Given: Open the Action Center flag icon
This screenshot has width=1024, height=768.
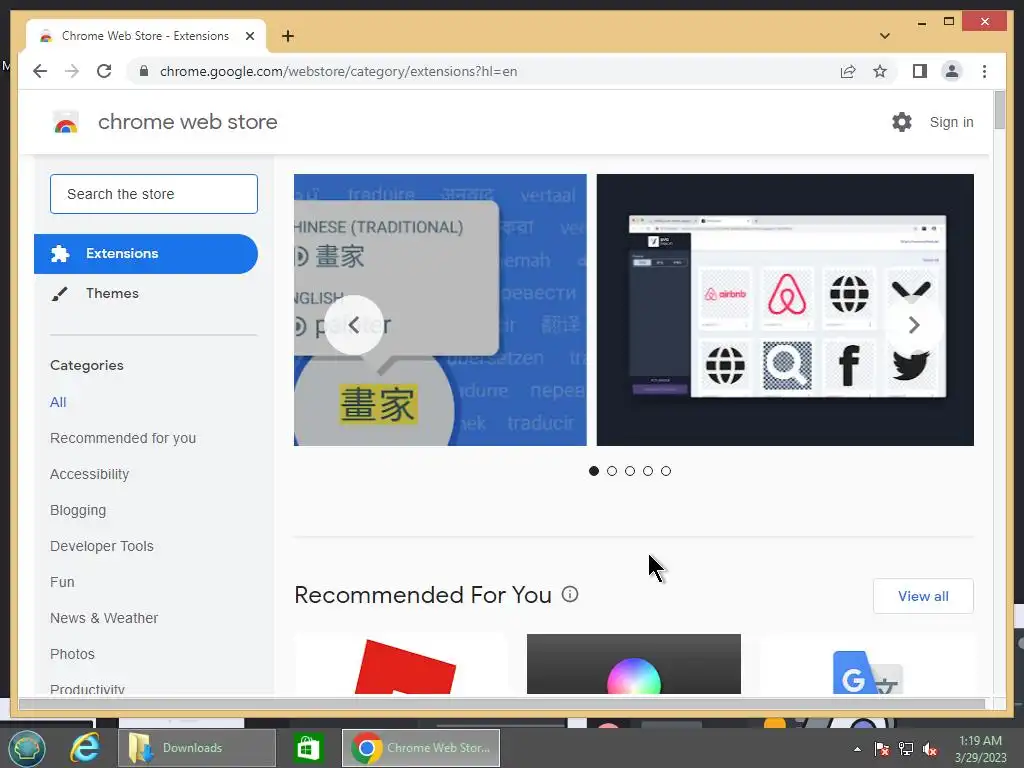Looking at the screenshot, I should coord(882,749).
